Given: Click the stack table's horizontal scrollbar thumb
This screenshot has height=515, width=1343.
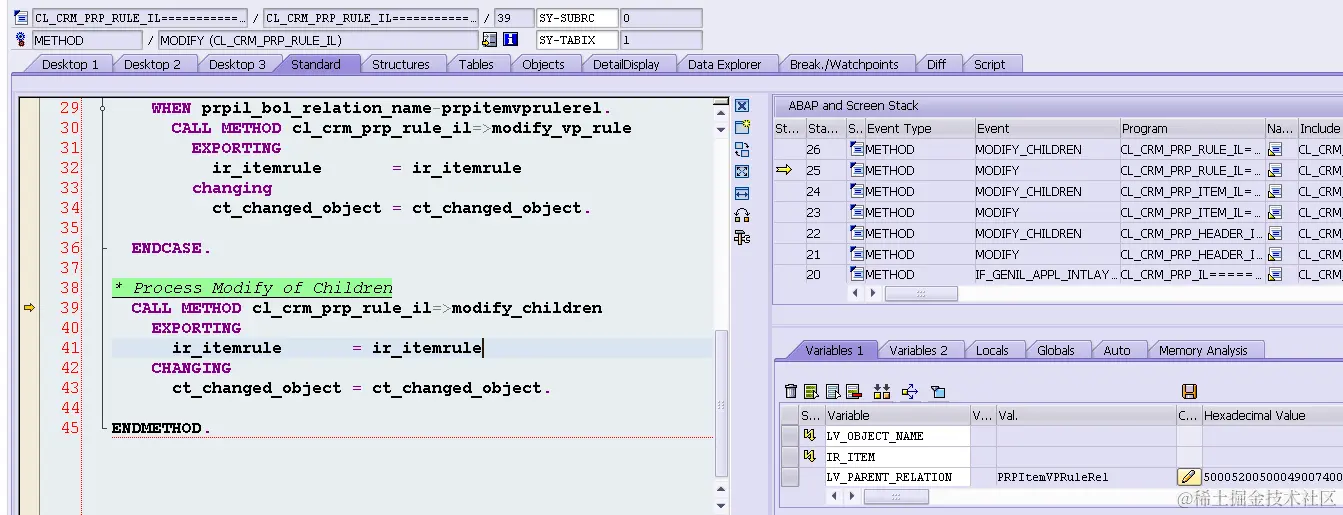Looking at the screenshot, I should coord(921,293).
